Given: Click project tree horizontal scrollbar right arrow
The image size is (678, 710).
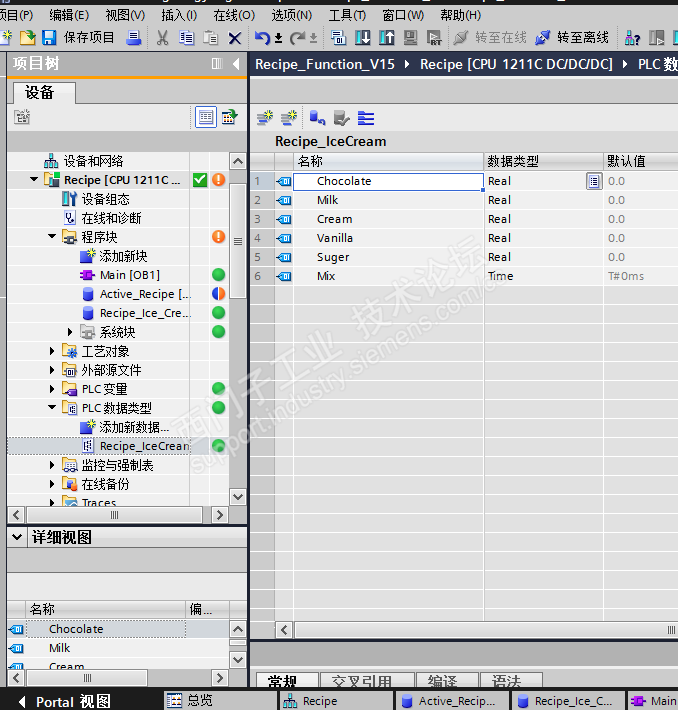Looking at the screenshot, I should point(220,515).
